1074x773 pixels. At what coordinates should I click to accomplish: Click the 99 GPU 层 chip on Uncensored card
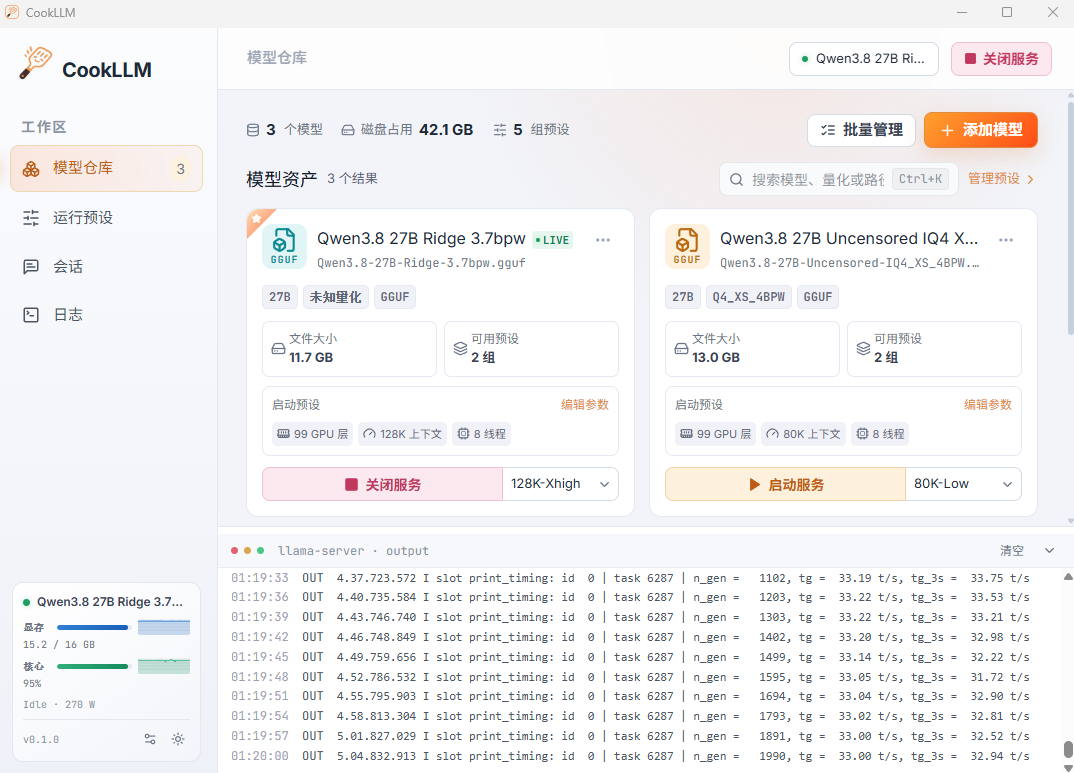(715, 434)
